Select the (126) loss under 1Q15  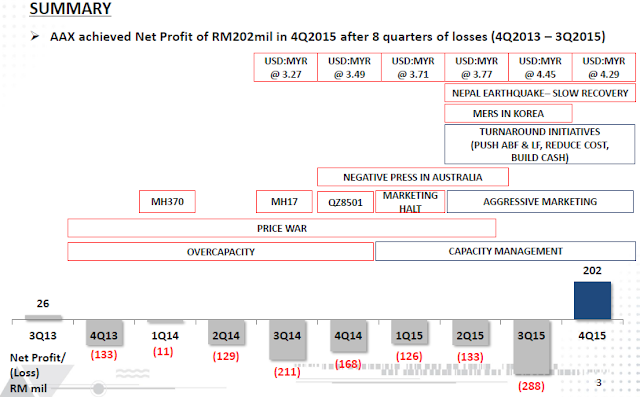point(409,356)
